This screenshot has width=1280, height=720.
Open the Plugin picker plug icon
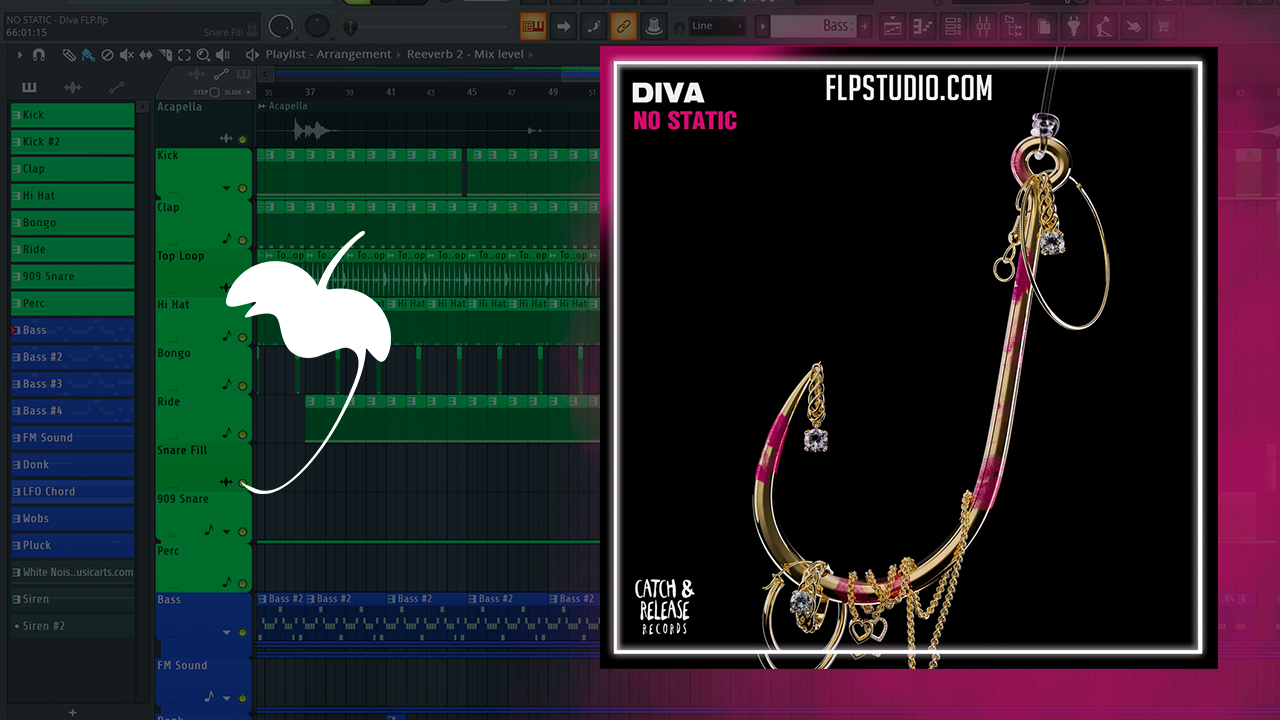point(1075,26)
